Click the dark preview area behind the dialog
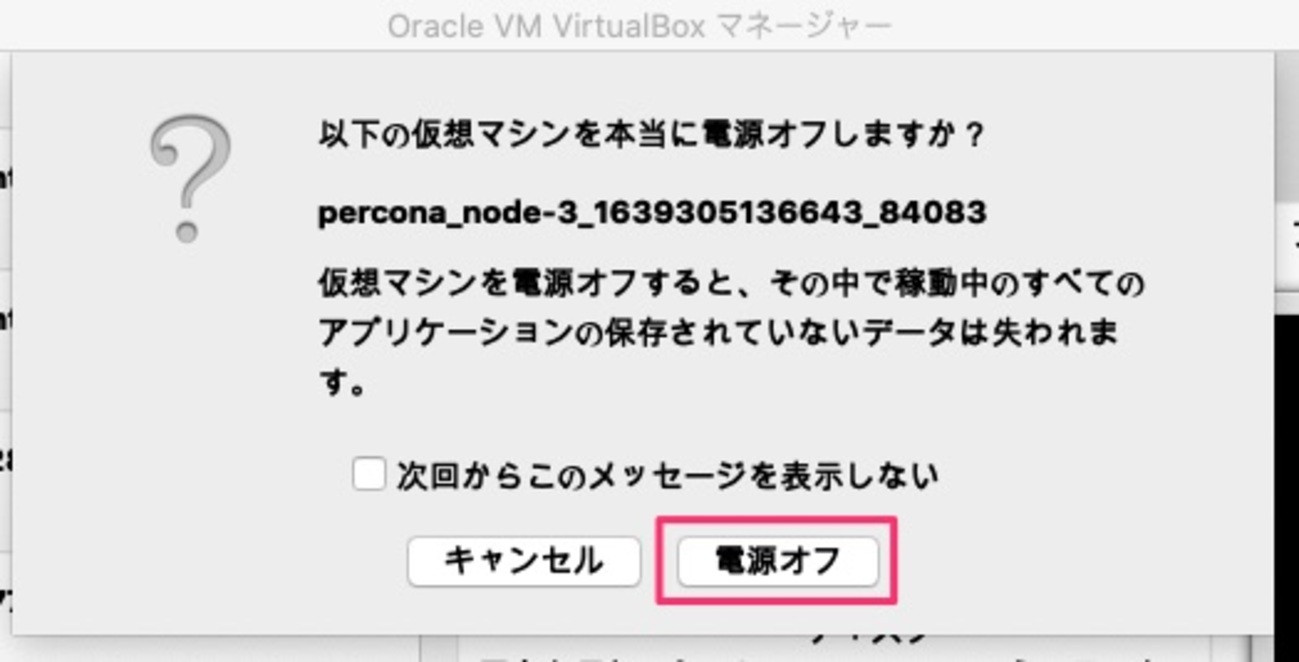1299x662 pixels. click(1287, 470)
